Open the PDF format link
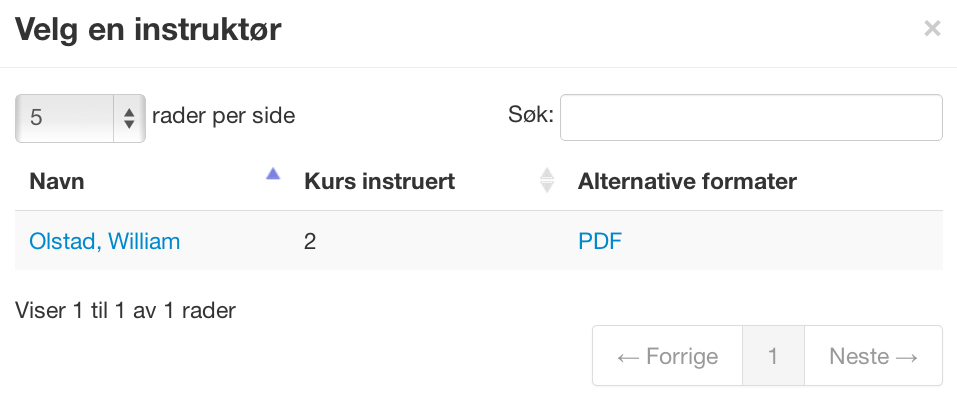This screenshot has height=396, width=957. [600, 241]
